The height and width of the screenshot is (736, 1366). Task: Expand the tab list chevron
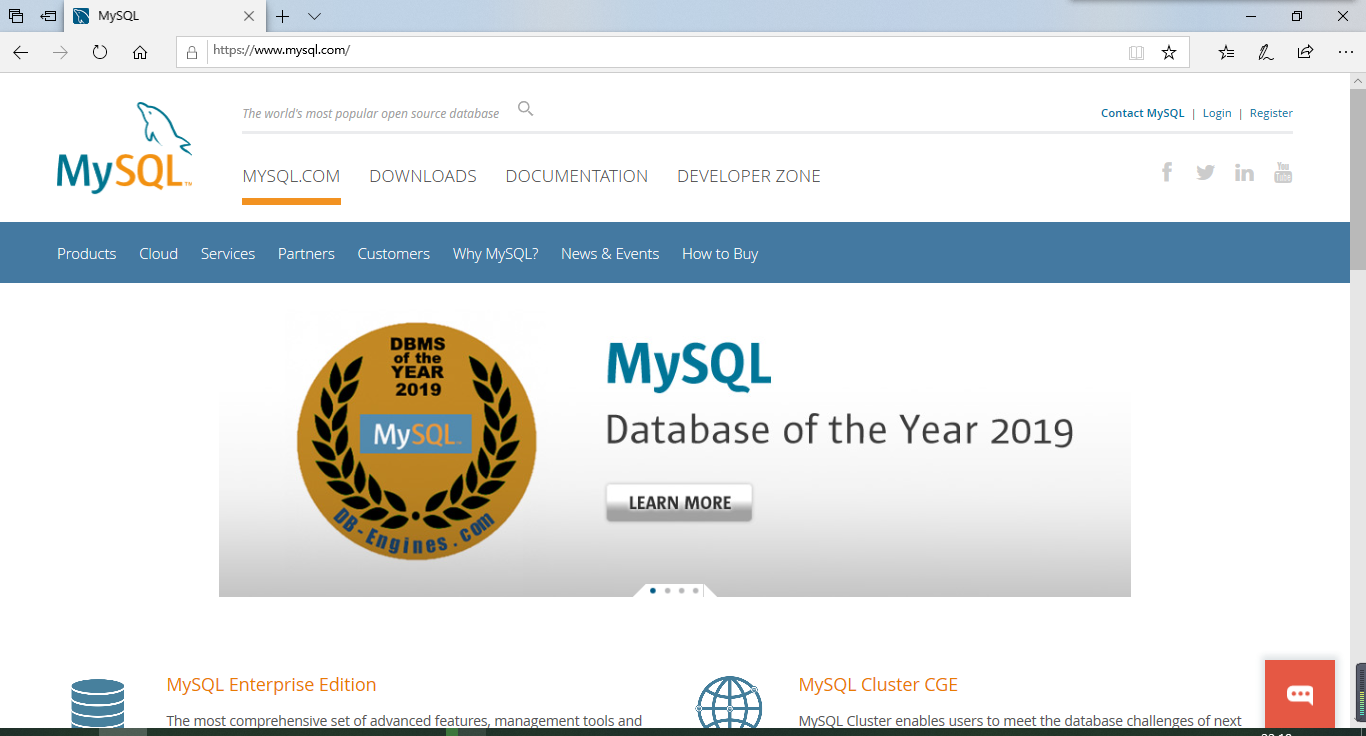coord(313,17)
